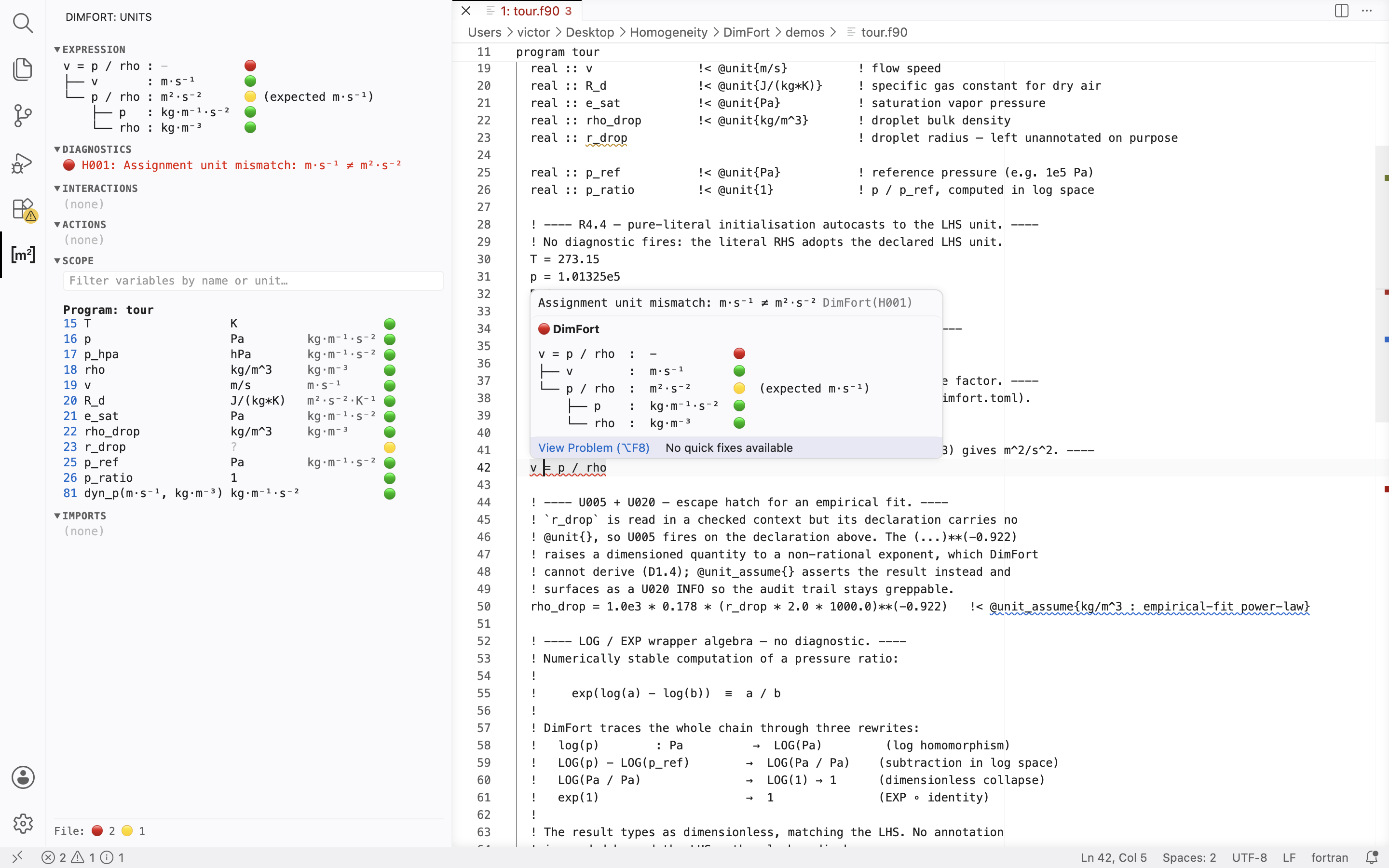Screen dimensions: 1389x868
Task: Close the tour.f90 editor tab
Action: click(466, 11)
